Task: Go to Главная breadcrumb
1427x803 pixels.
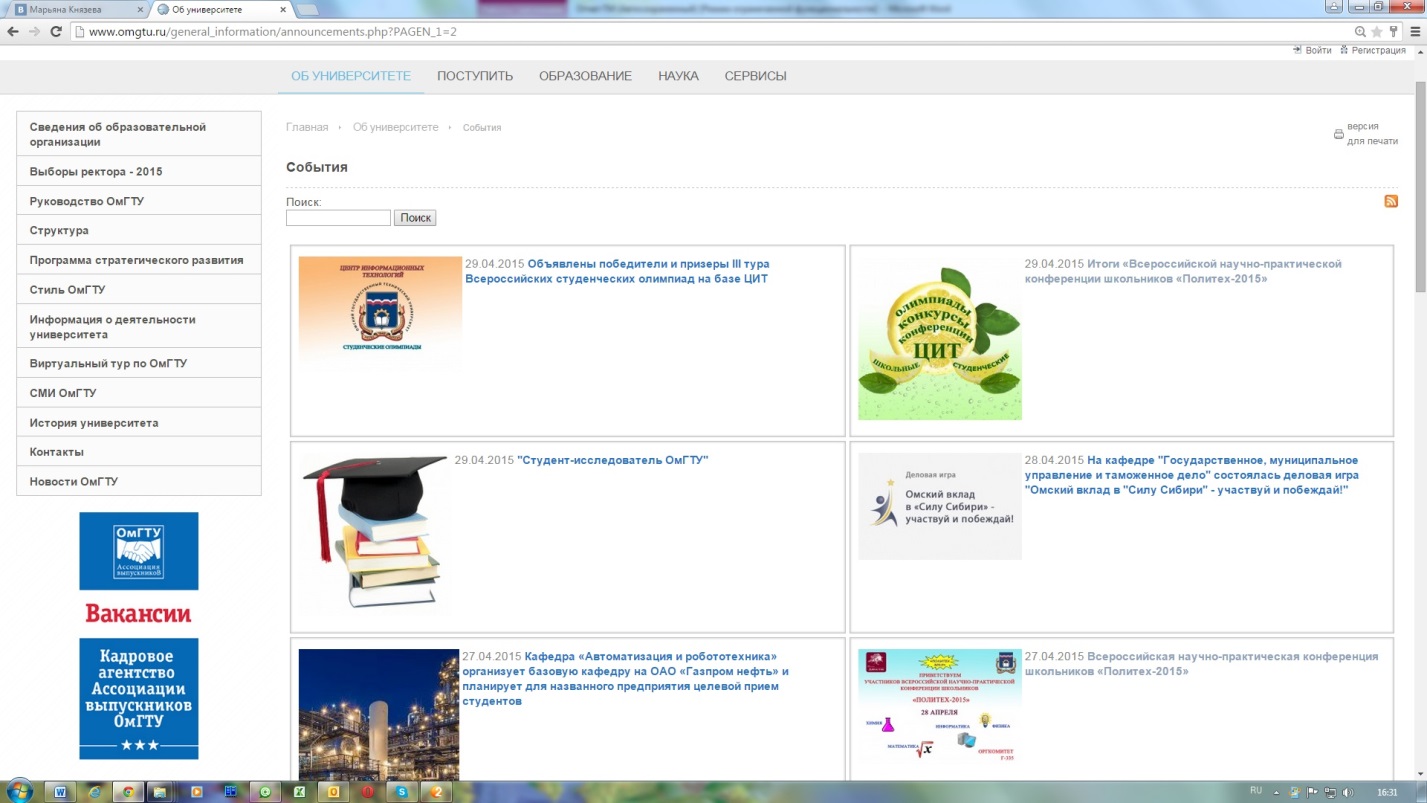Action: point(307,127)
